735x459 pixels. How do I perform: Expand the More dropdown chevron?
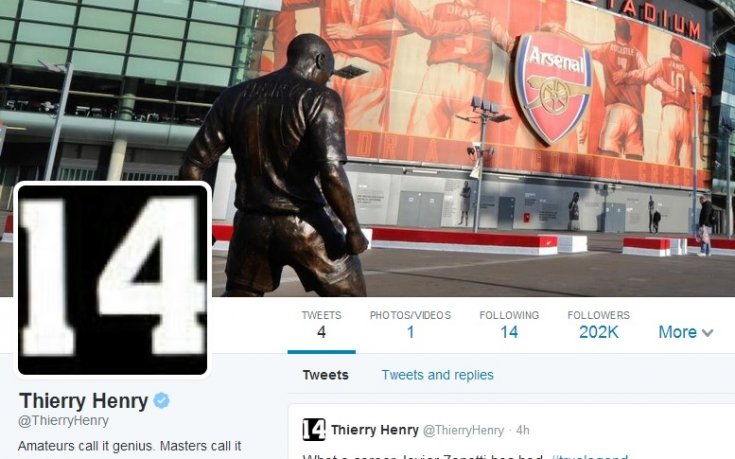[707, 333]
